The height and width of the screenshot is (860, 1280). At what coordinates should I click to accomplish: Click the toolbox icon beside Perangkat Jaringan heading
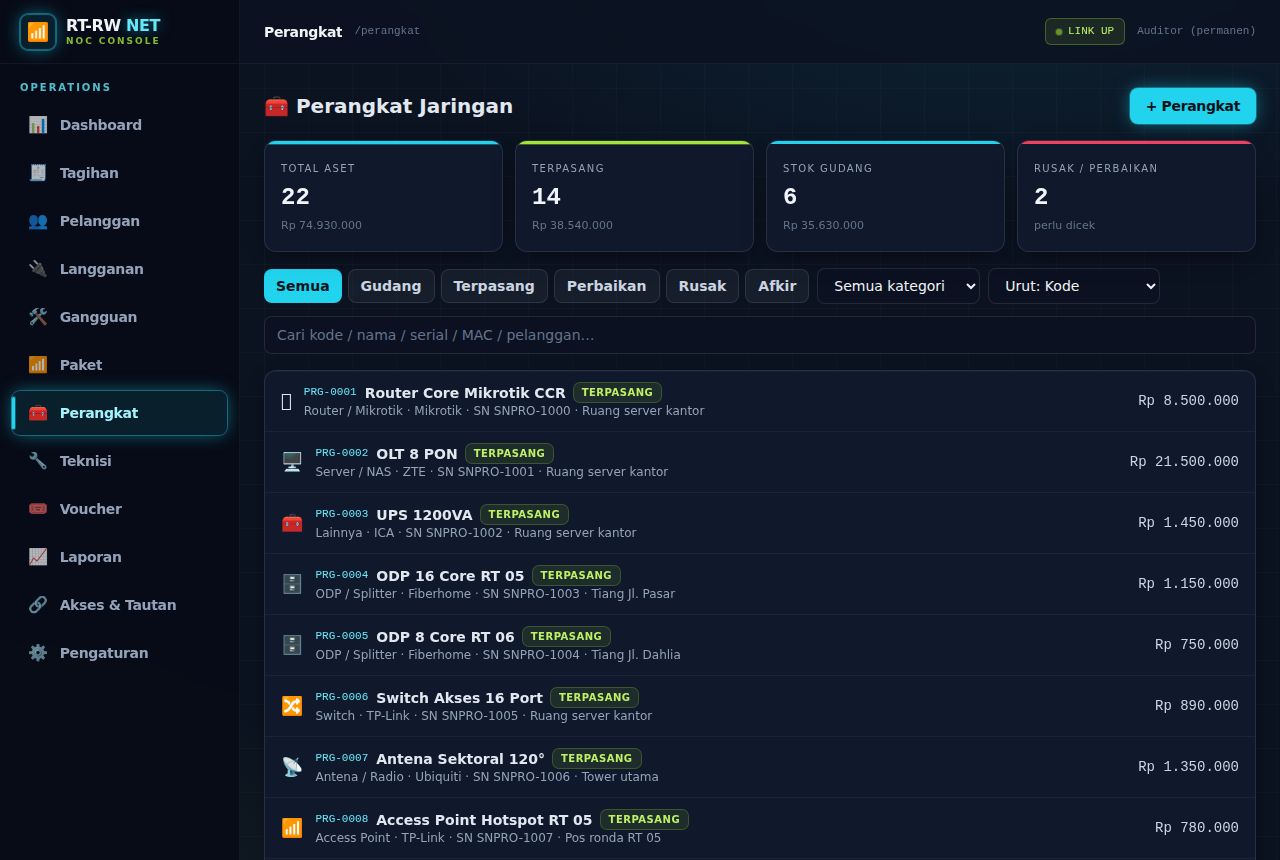276,106
